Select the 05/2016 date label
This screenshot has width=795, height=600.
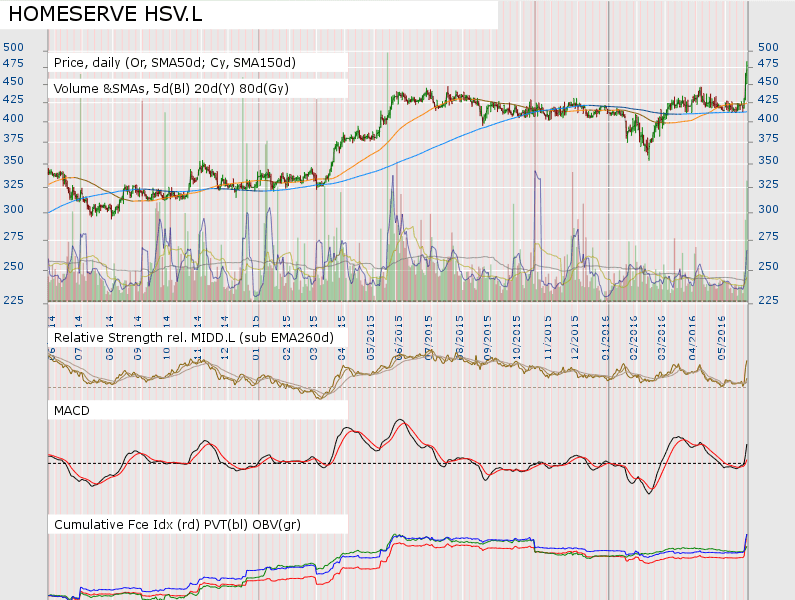(x=722, y=338)
